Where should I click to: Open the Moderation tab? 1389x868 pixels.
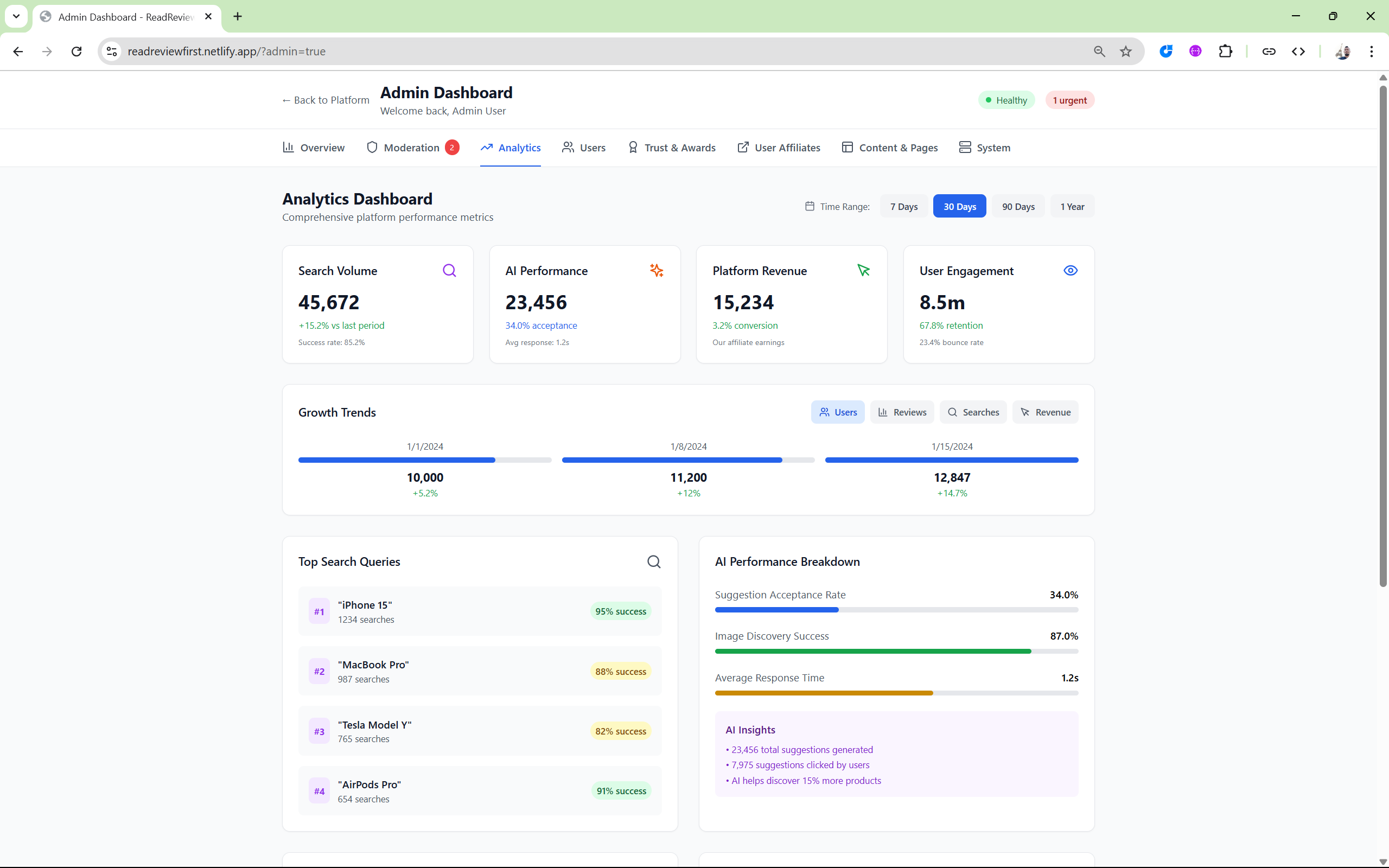[x=412, y=148]
